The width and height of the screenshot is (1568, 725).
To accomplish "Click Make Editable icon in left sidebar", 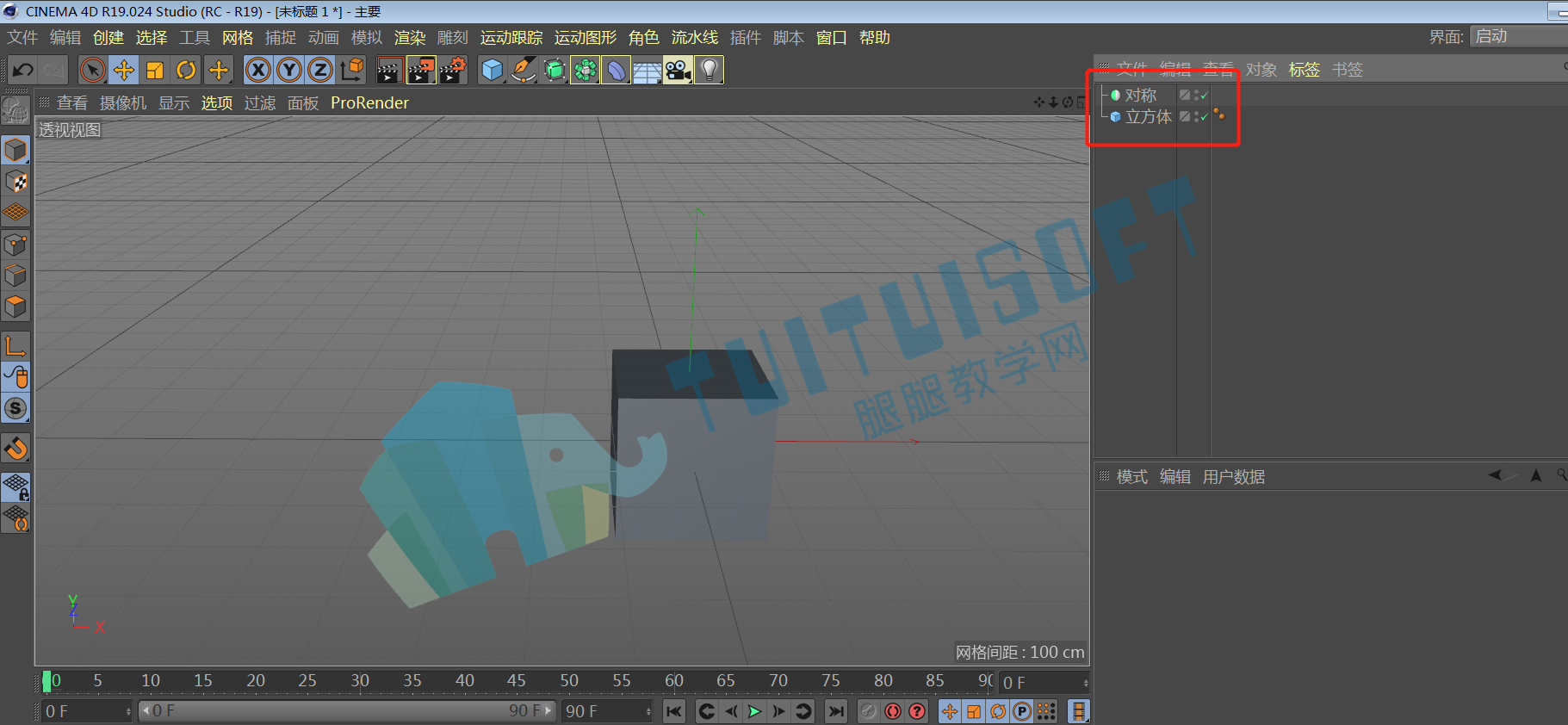I will pyautogui.click(x=15, y=110).
